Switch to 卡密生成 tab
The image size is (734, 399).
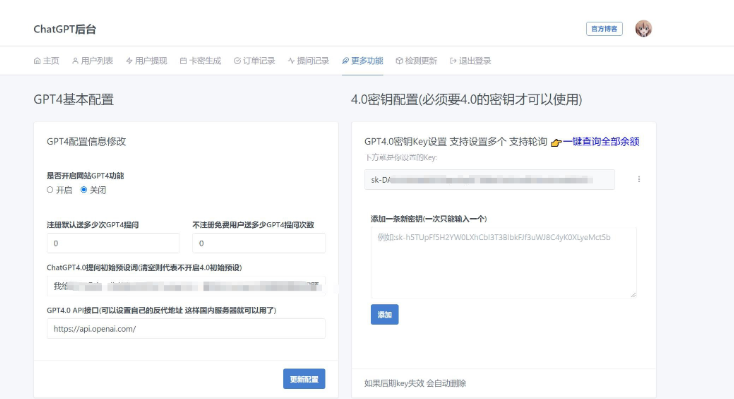tap(200, 61)
